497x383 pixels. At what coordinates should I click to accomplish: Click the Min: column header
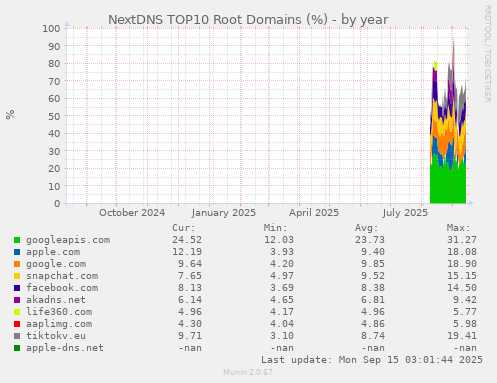(x=275, y=228)
